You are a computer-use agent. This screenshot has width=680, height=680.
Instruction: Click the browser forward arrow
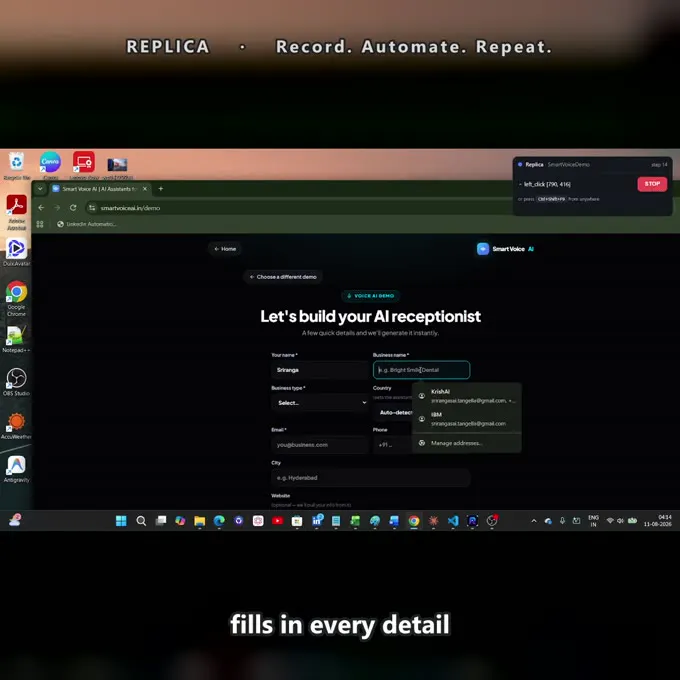(x=57, y=208)
